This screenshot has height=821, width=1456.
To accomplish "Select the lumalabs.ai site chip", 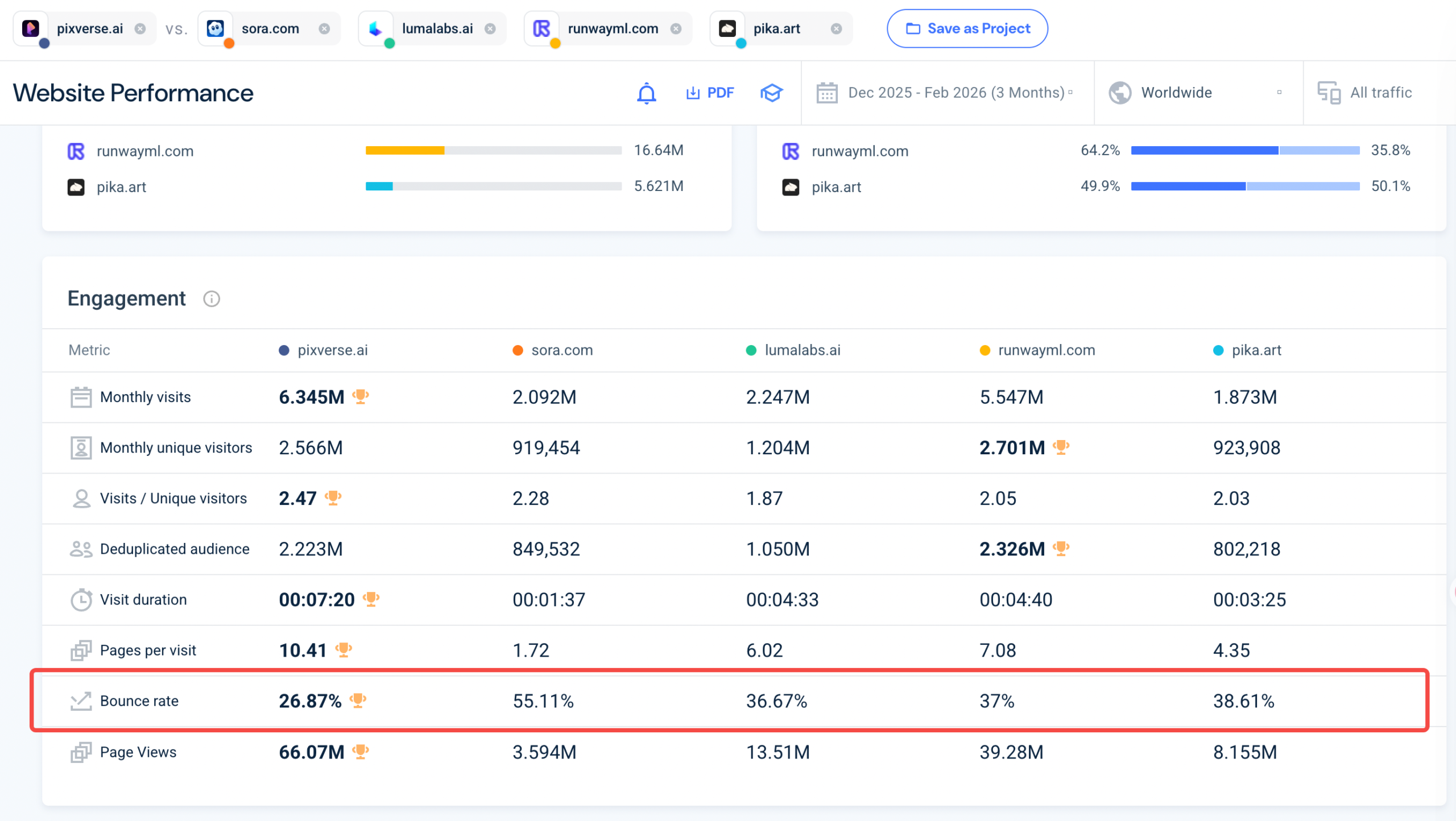I will click(437, 28).
